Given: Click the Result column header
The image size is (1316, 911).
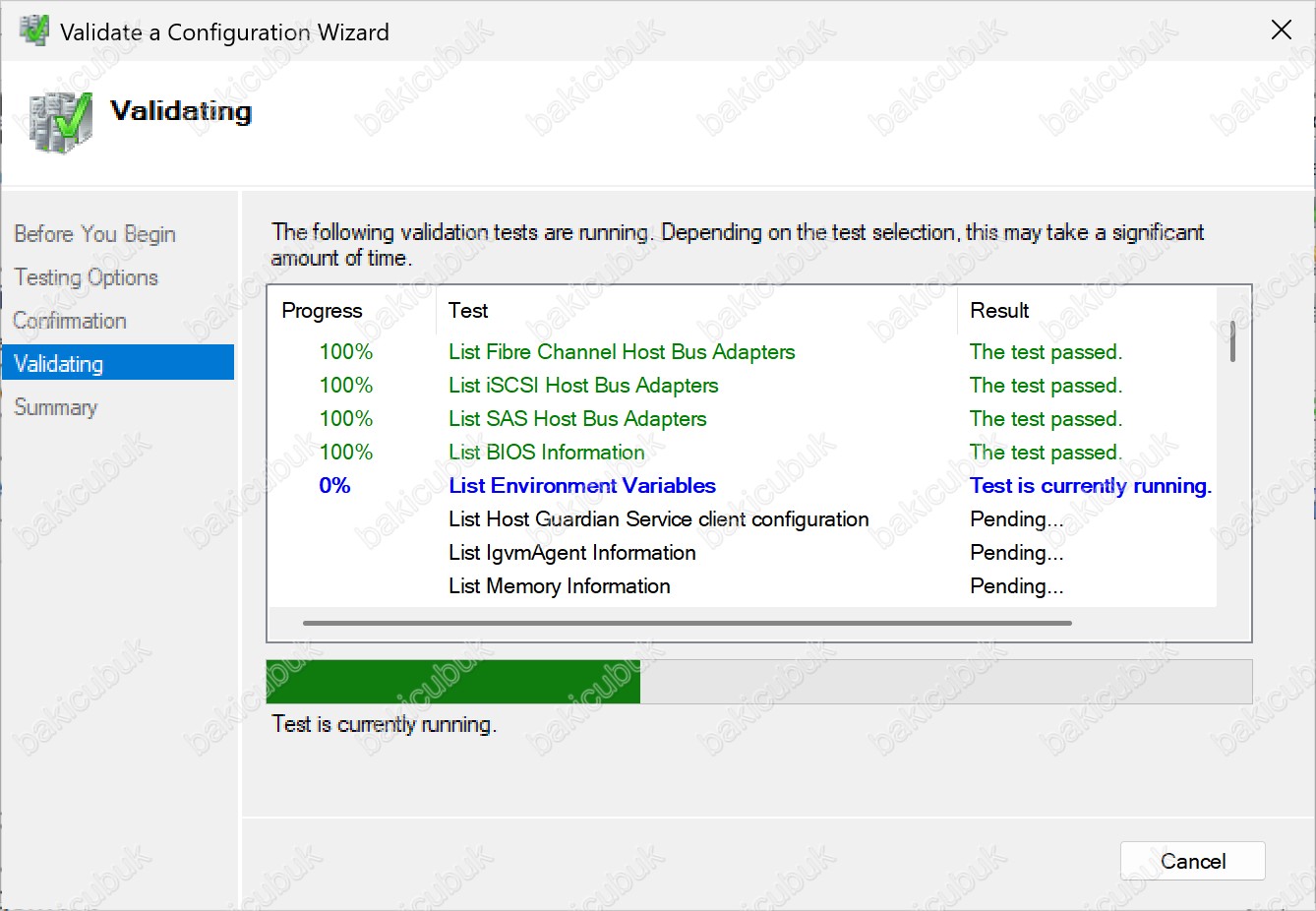Looking at the screenshot, I should point(999,311).
